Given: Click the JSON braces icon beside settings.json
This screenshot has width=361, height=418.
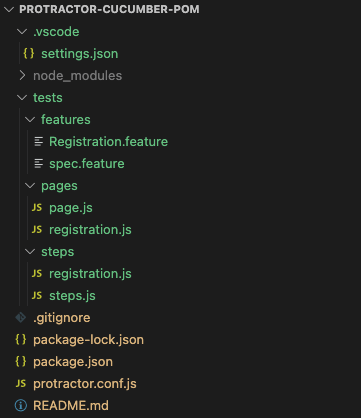Looking at the screenshot, I should (29, 54).
